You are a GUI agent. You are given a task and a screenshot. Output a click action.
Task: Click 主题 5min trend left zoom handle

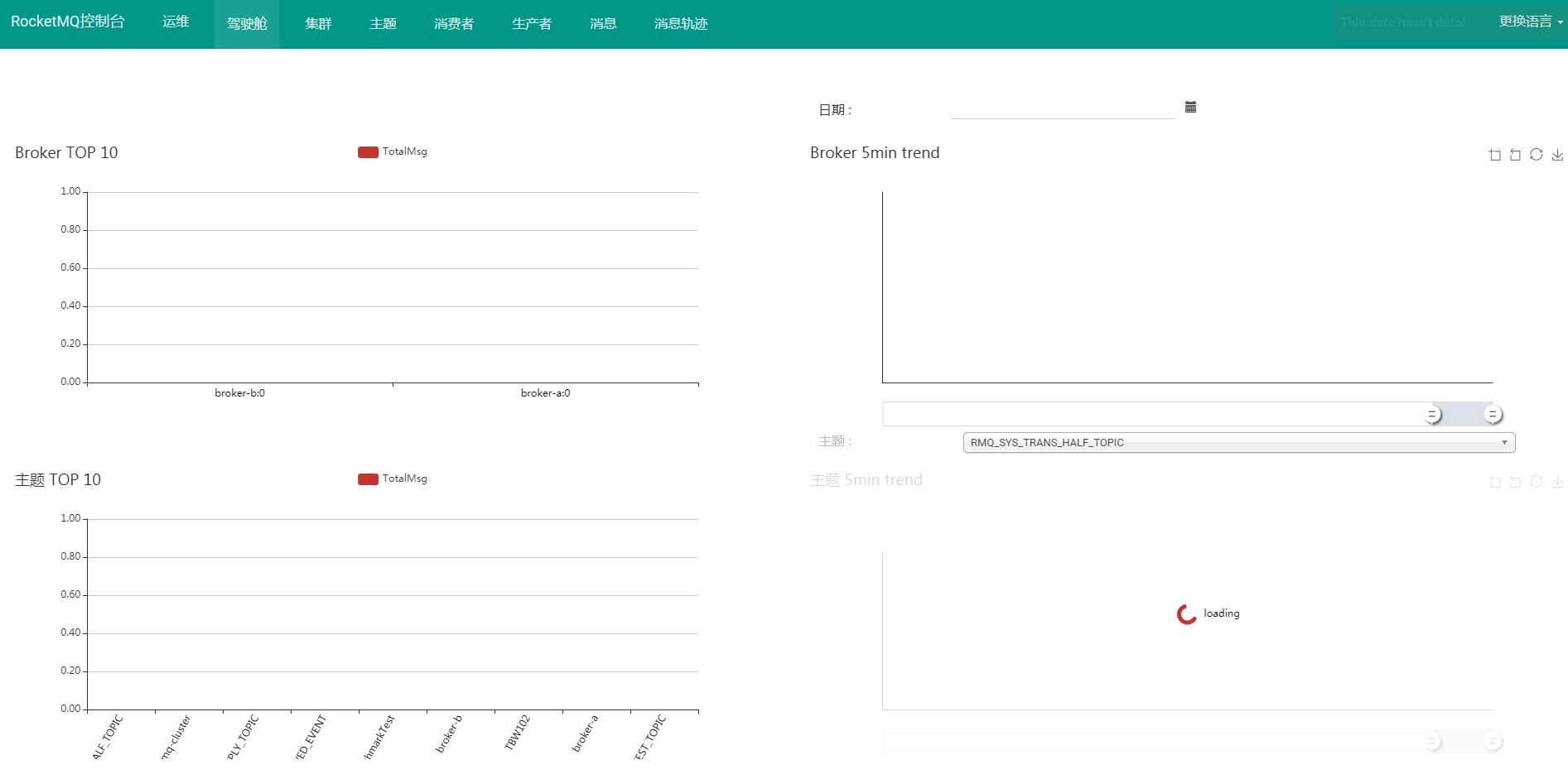[1432, 742]
